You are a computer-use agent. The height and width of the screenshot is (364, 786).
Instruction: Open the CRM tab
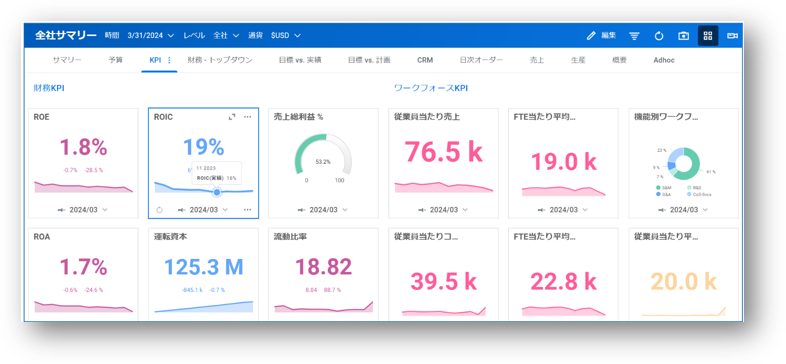coord(425,60)
